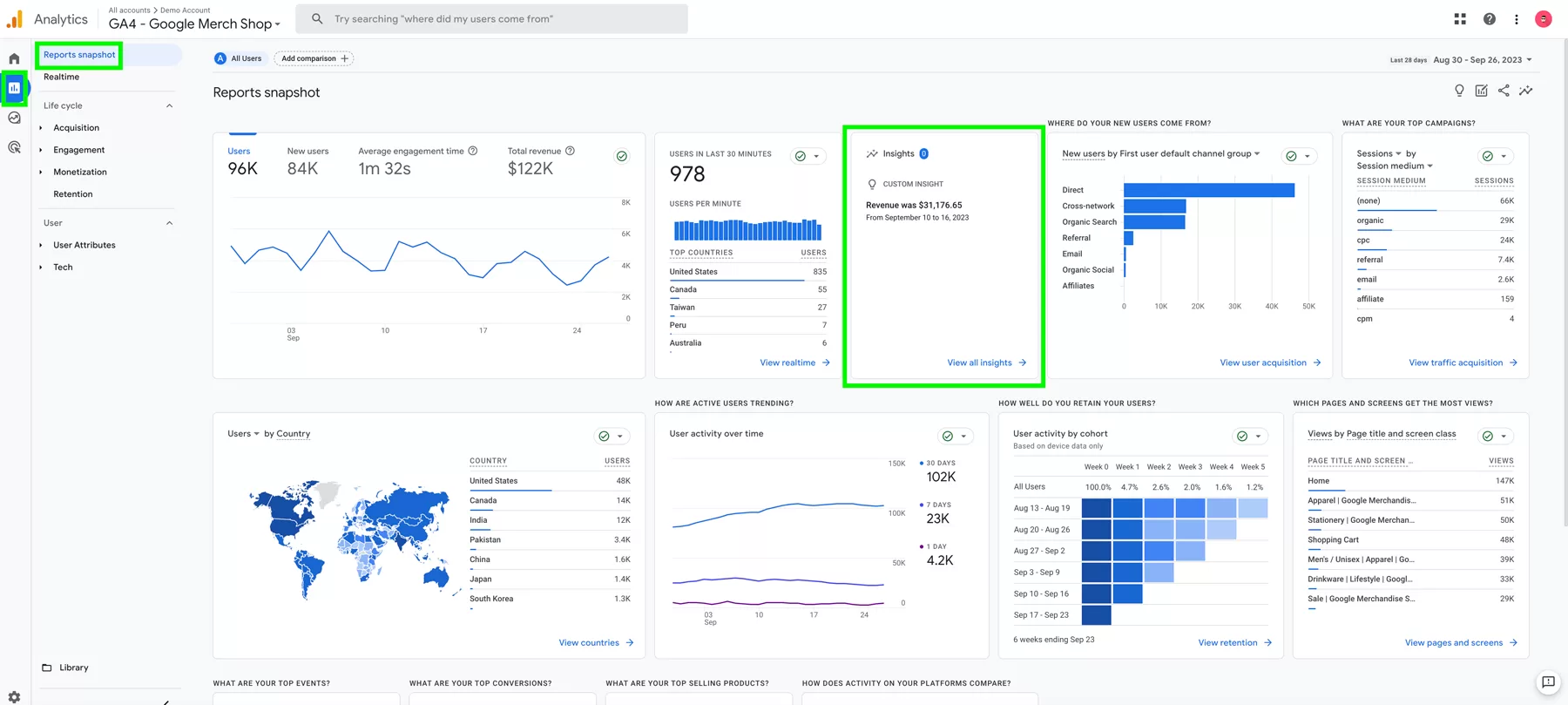The height and width of the screenshot is (705, 1568).
Task: Open the Advertising icon in left rail
Action: (14, 147)
